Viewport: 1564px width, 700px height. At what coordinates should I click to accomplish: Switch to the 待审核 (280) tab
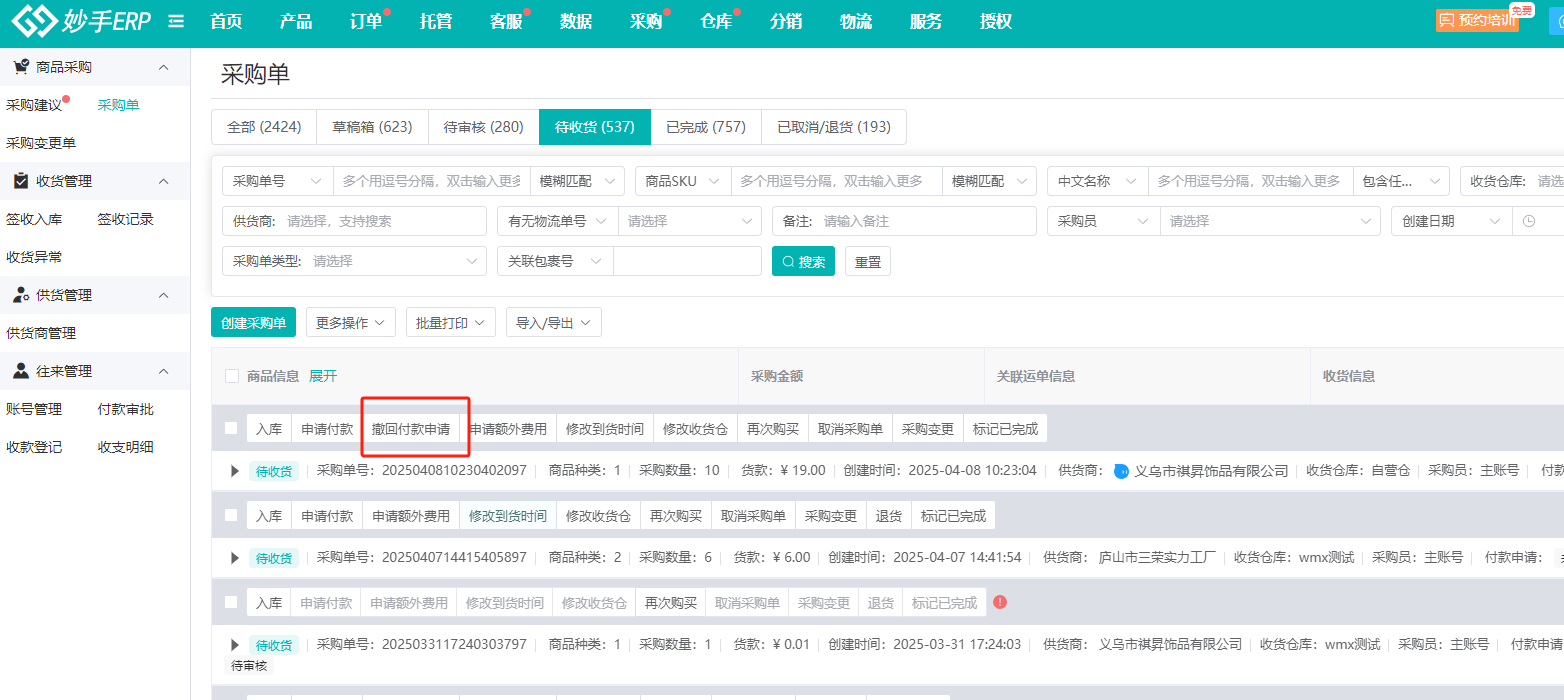click(484, 127)
